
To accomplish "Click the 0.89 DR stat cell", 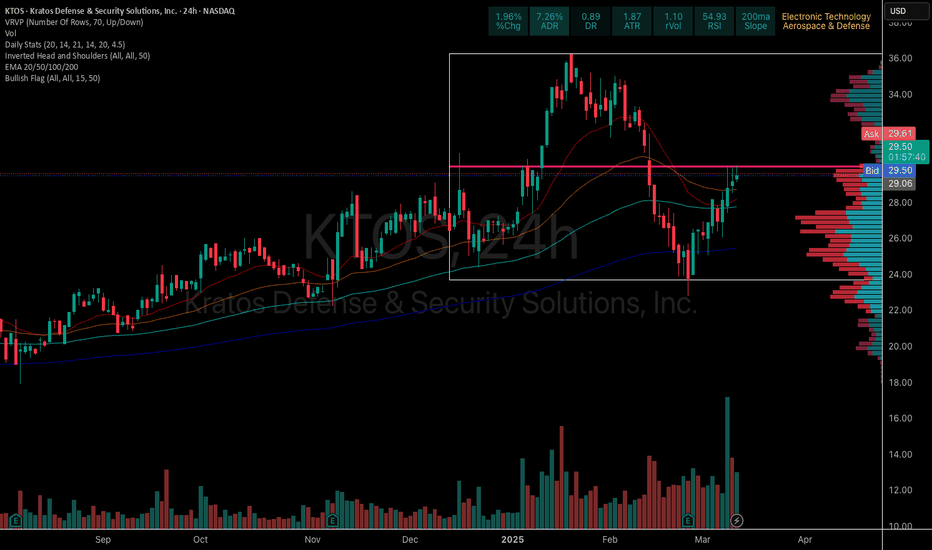I will coord(591,21).
